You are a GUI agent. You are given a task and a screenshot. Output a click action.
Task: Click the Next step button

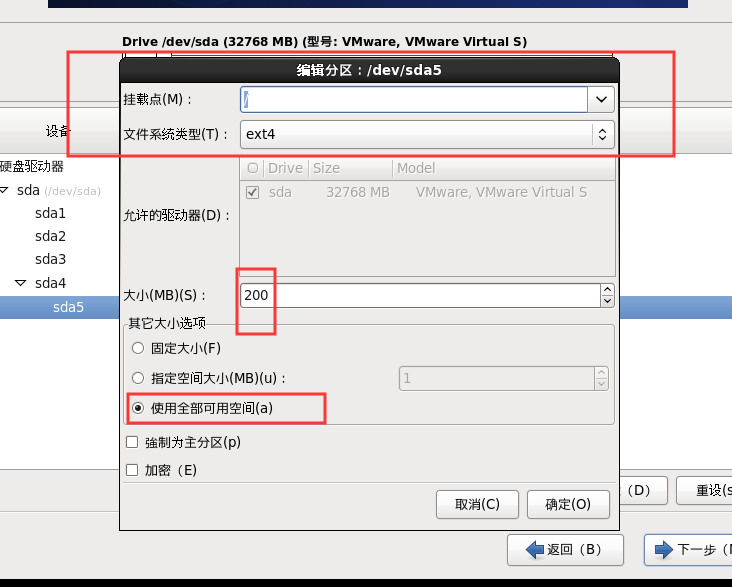tap(688, 550)
